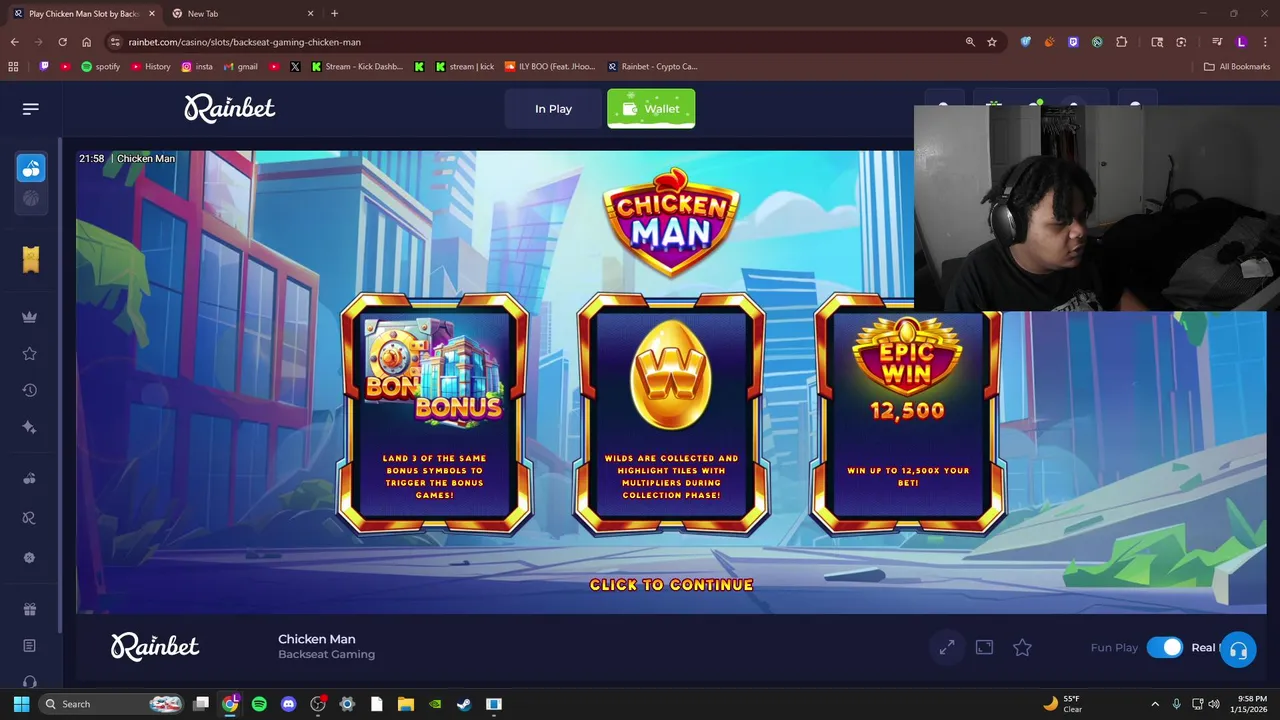Open recent history clock sidebar icon

point(30,390)
